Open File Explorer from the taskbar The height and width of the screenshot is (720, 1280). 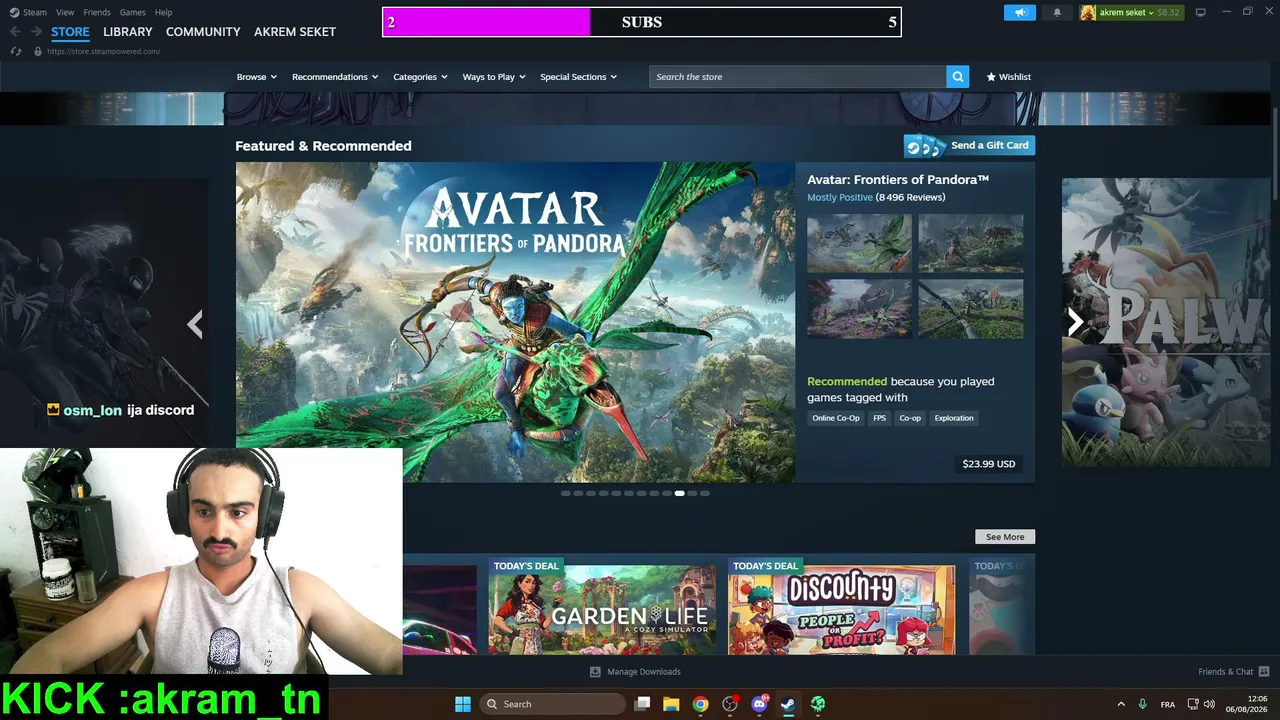click(x=671, y=704)
